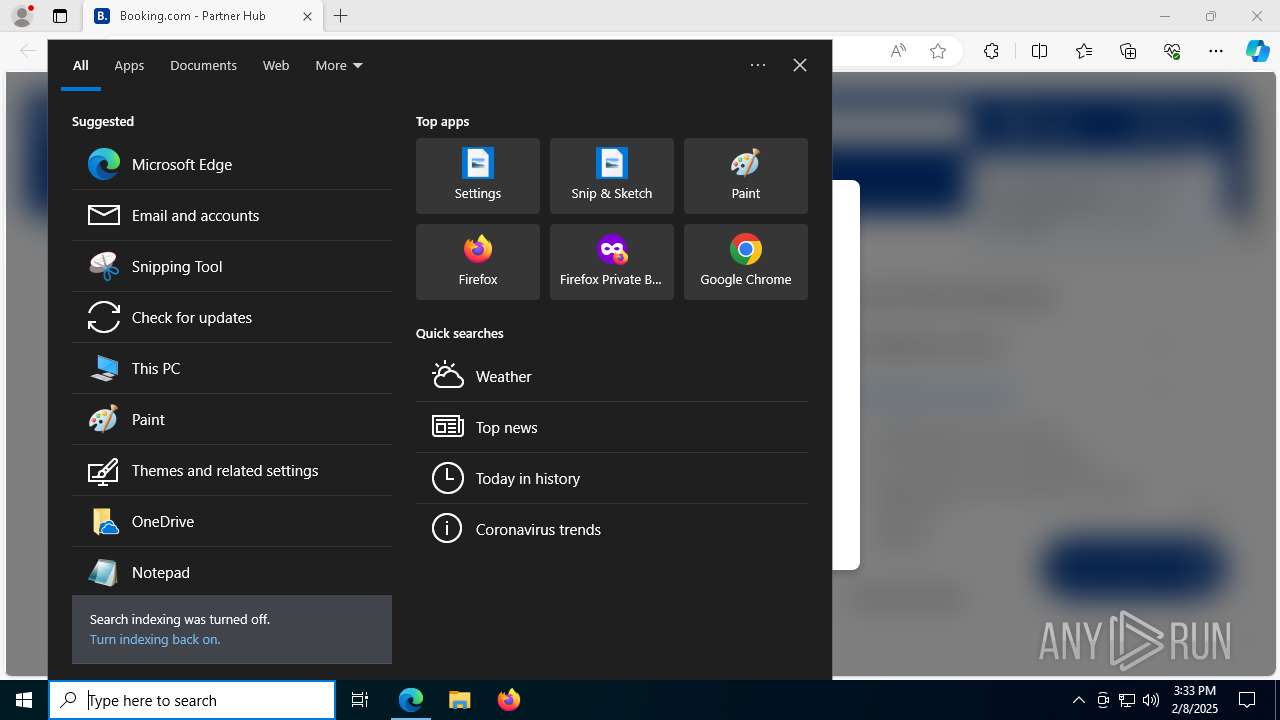1280x720 pixels.
Task: Close the Booking.com Partner Hub tab
Action: click(307, 16)
